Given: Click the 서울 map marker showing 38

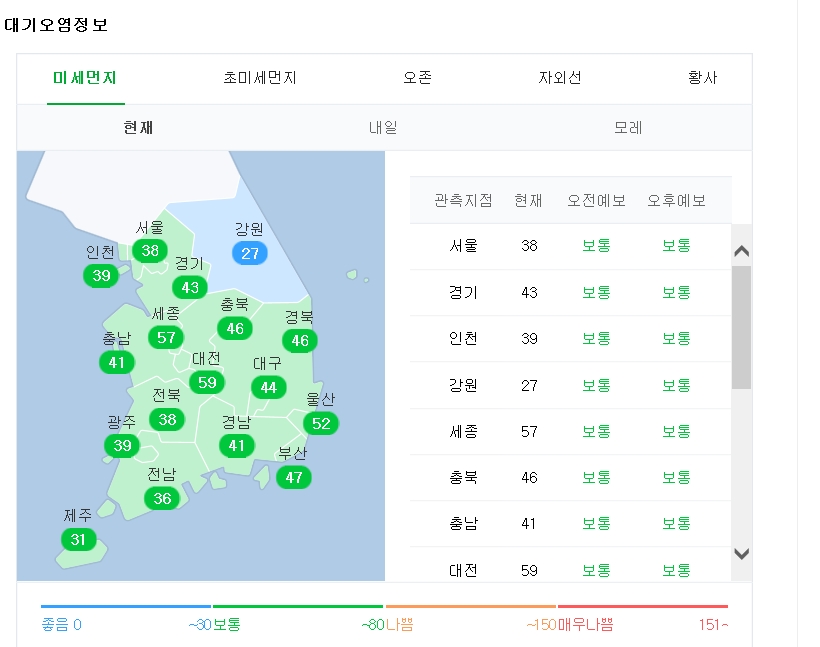Looking at the screenshot, I should (x=150, y=251).
